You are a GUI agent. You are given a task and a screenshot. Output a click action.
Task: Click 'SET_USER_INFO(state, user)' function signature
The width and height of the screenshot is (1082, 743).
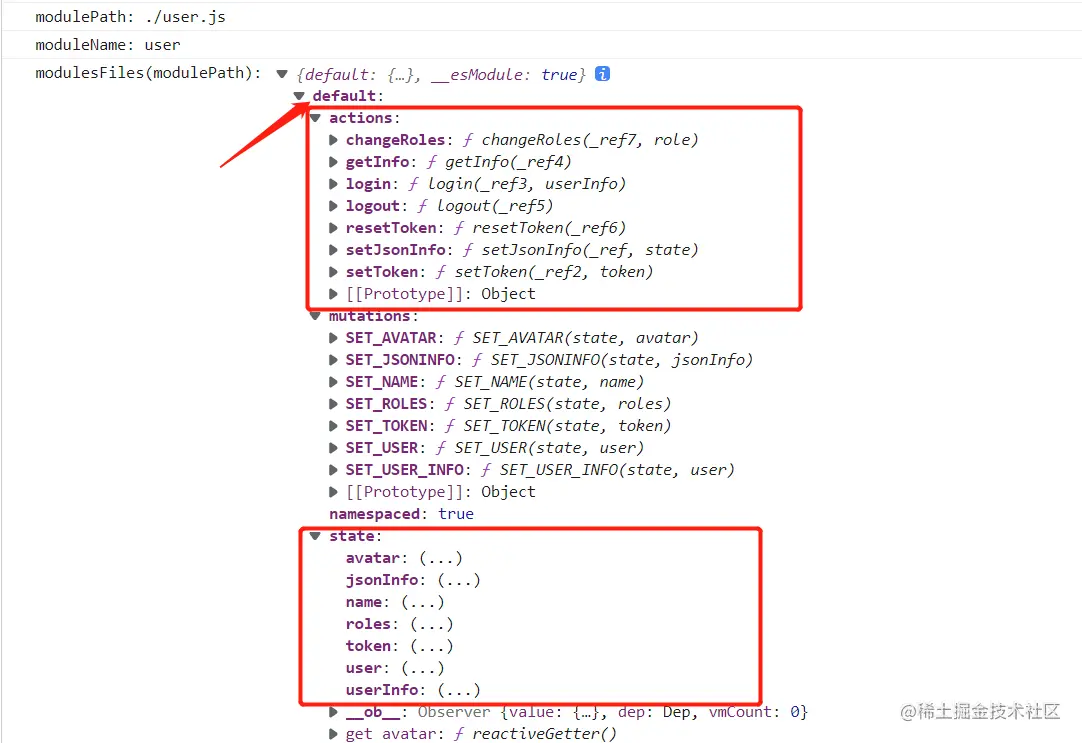click(x=617, y=470)
